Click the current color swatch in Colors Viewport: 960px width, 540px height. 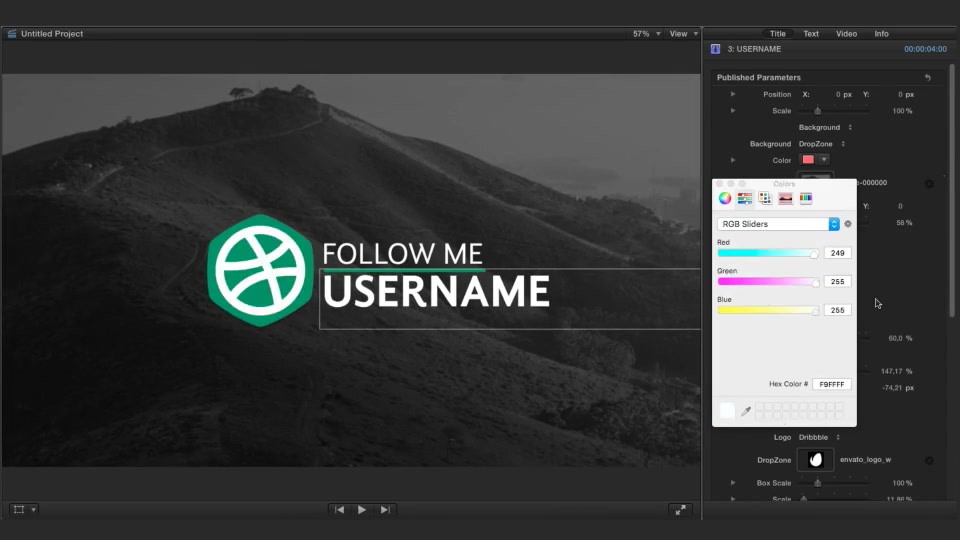click(727, 410)
